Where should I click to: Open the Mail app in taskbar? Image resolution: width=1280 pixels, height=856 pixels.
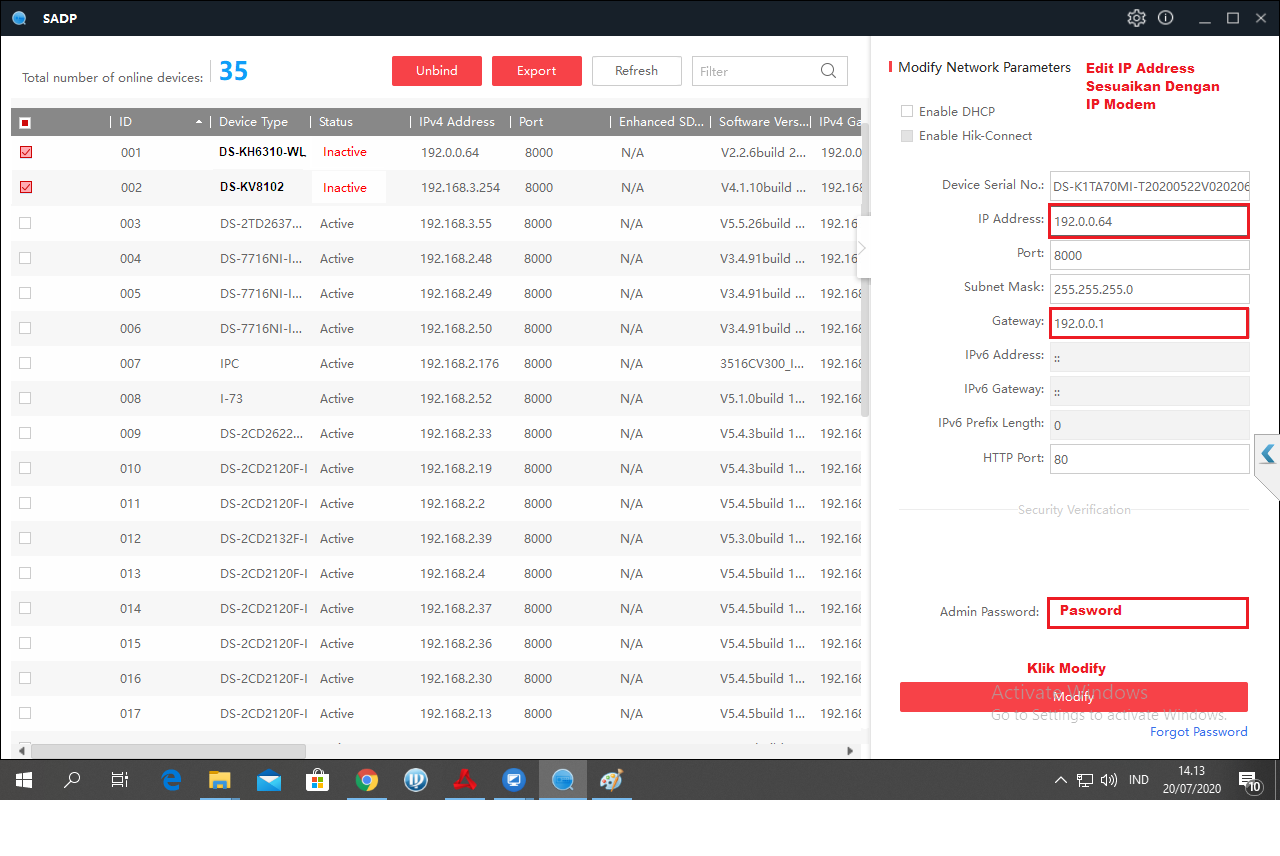[269, 780]
